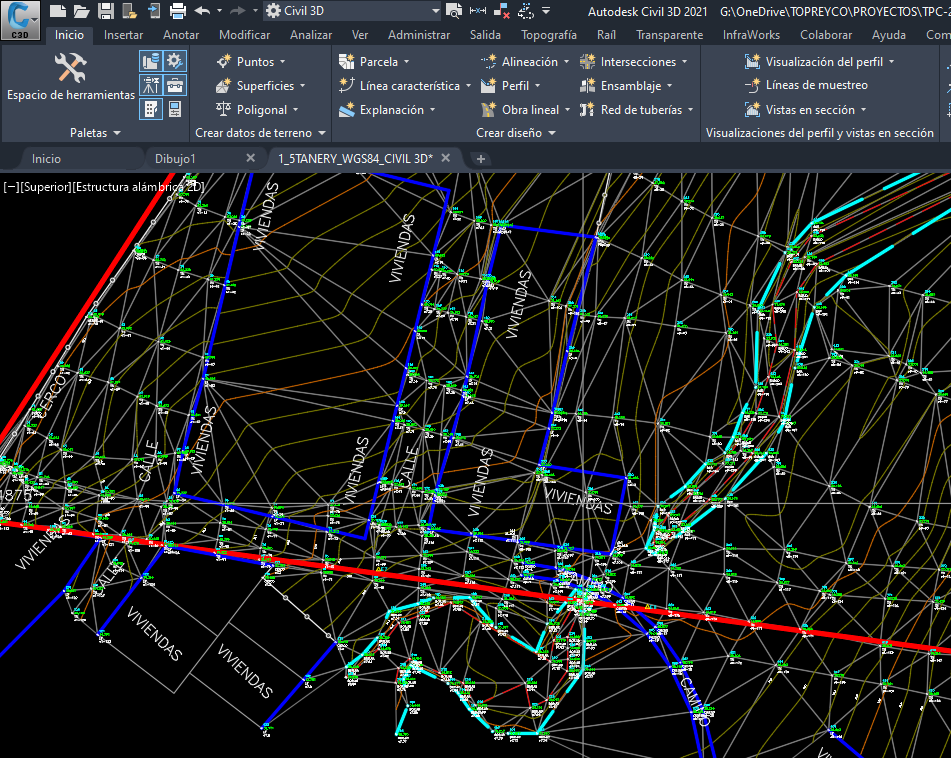Switch to the Analizar ribbon tab

coord(310,35)
